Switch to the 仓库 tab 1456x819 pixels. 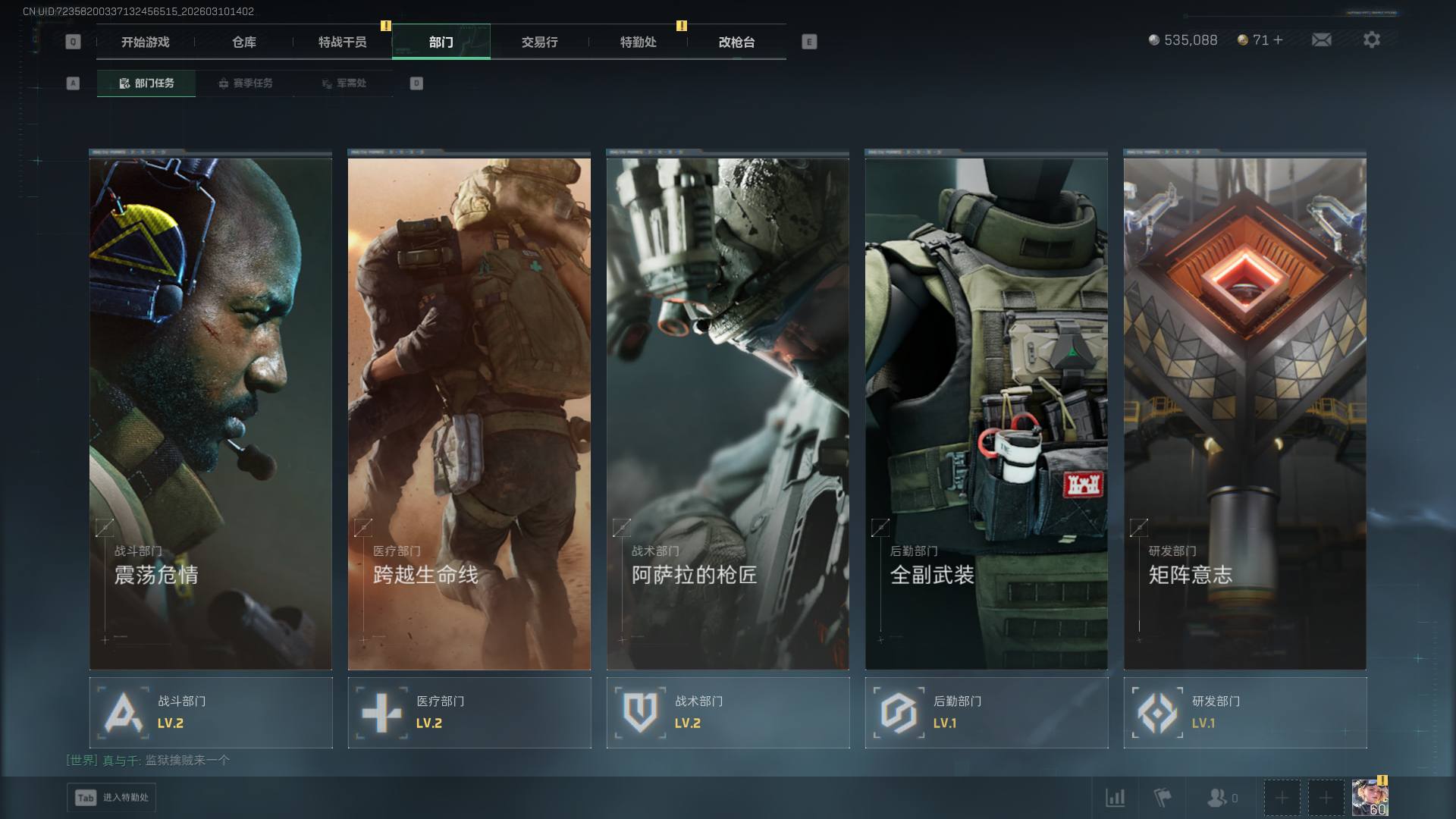244,42
